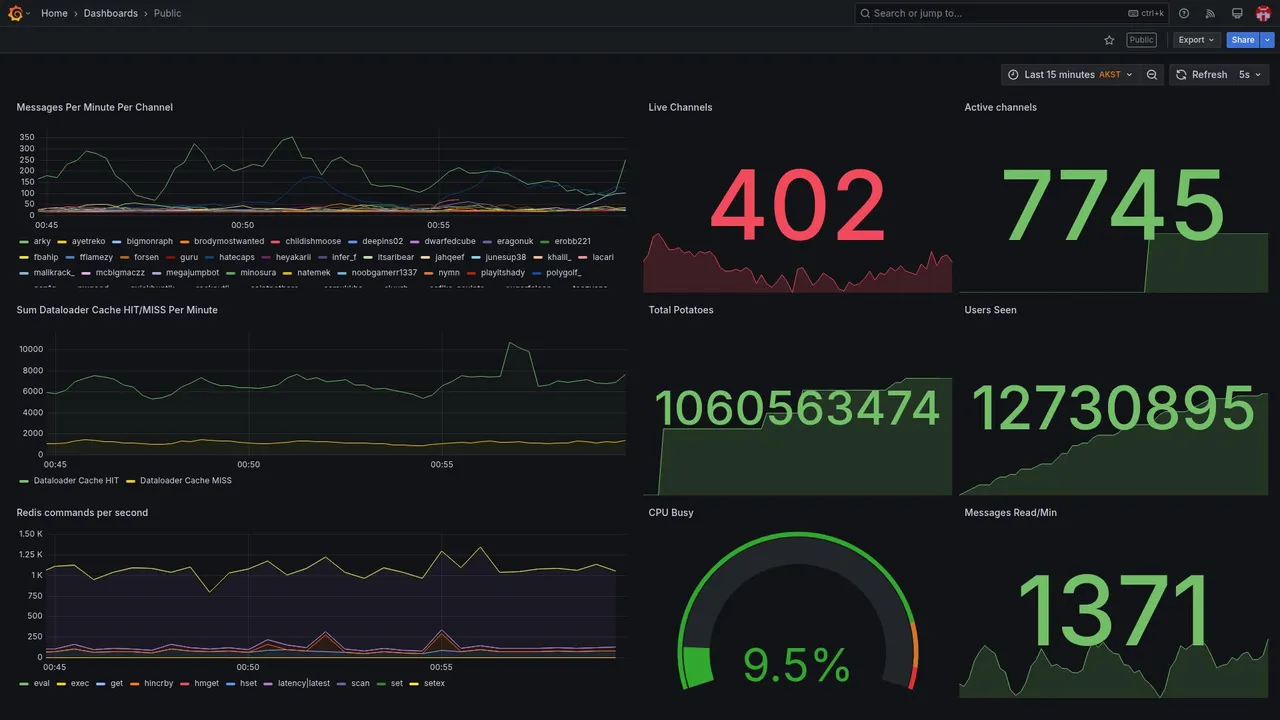1280x720 pixels.
Task: Click the 1371 Messages Read/Min value
Action: click(1113, 611)
